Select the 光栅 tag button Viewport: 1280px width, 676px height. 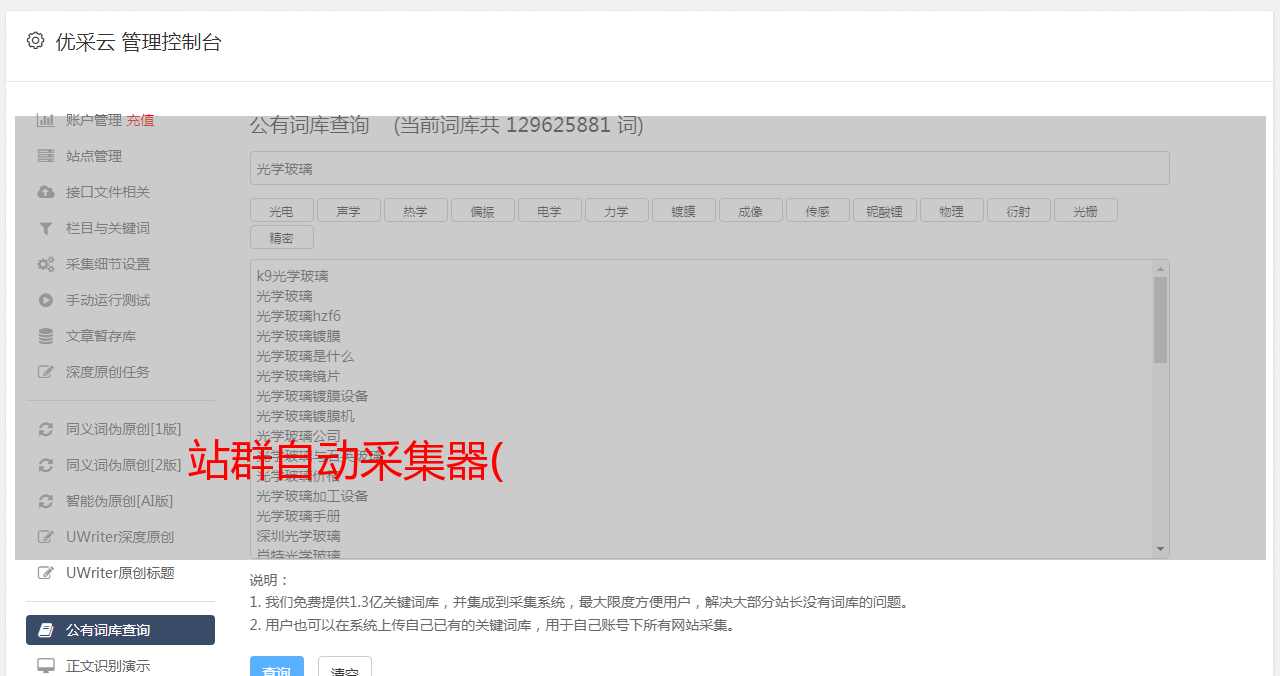[1086, 210]
